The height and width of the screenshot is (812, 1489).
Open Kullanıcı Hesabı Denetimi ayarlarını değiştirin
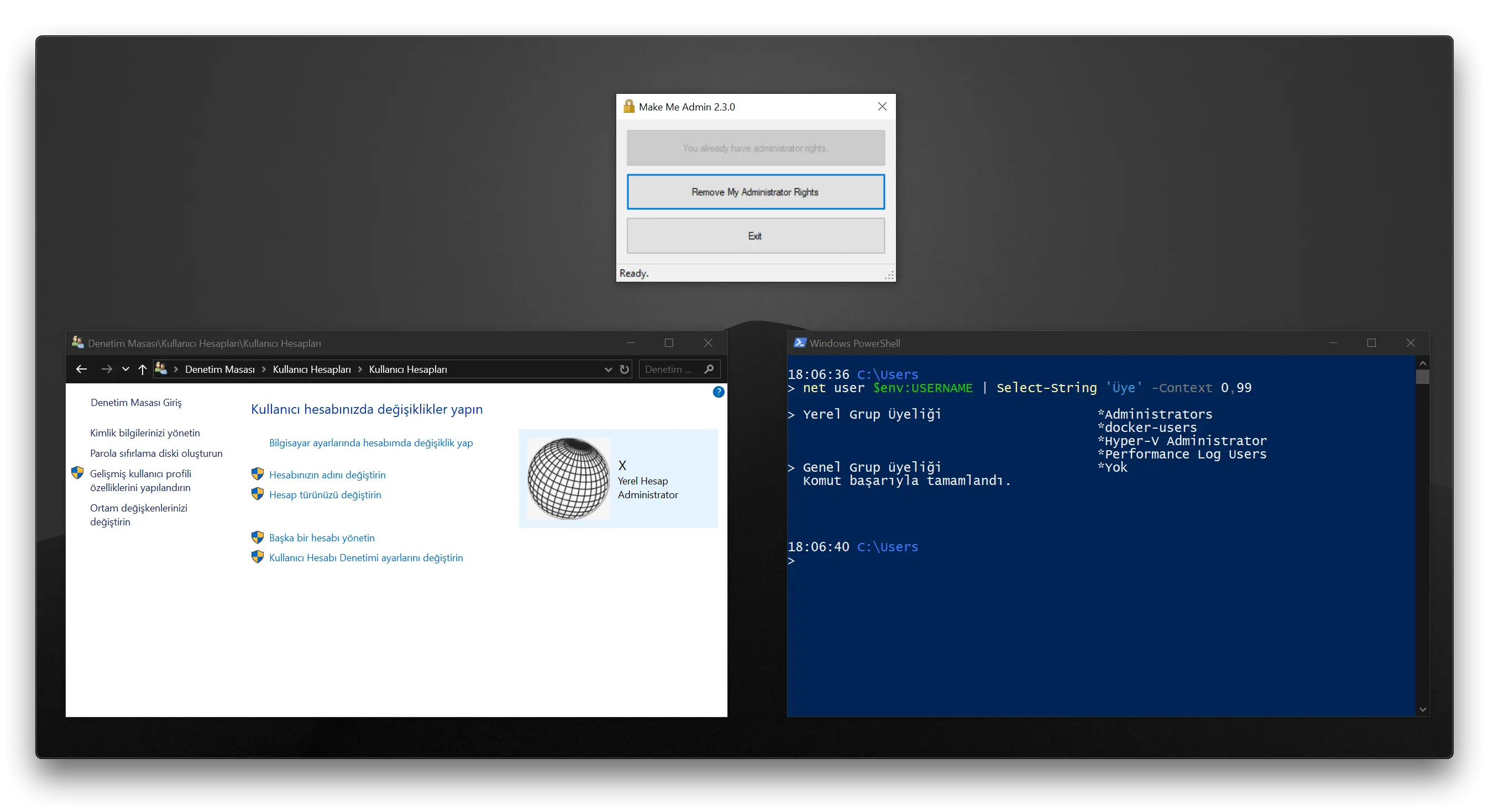[366, 557]
